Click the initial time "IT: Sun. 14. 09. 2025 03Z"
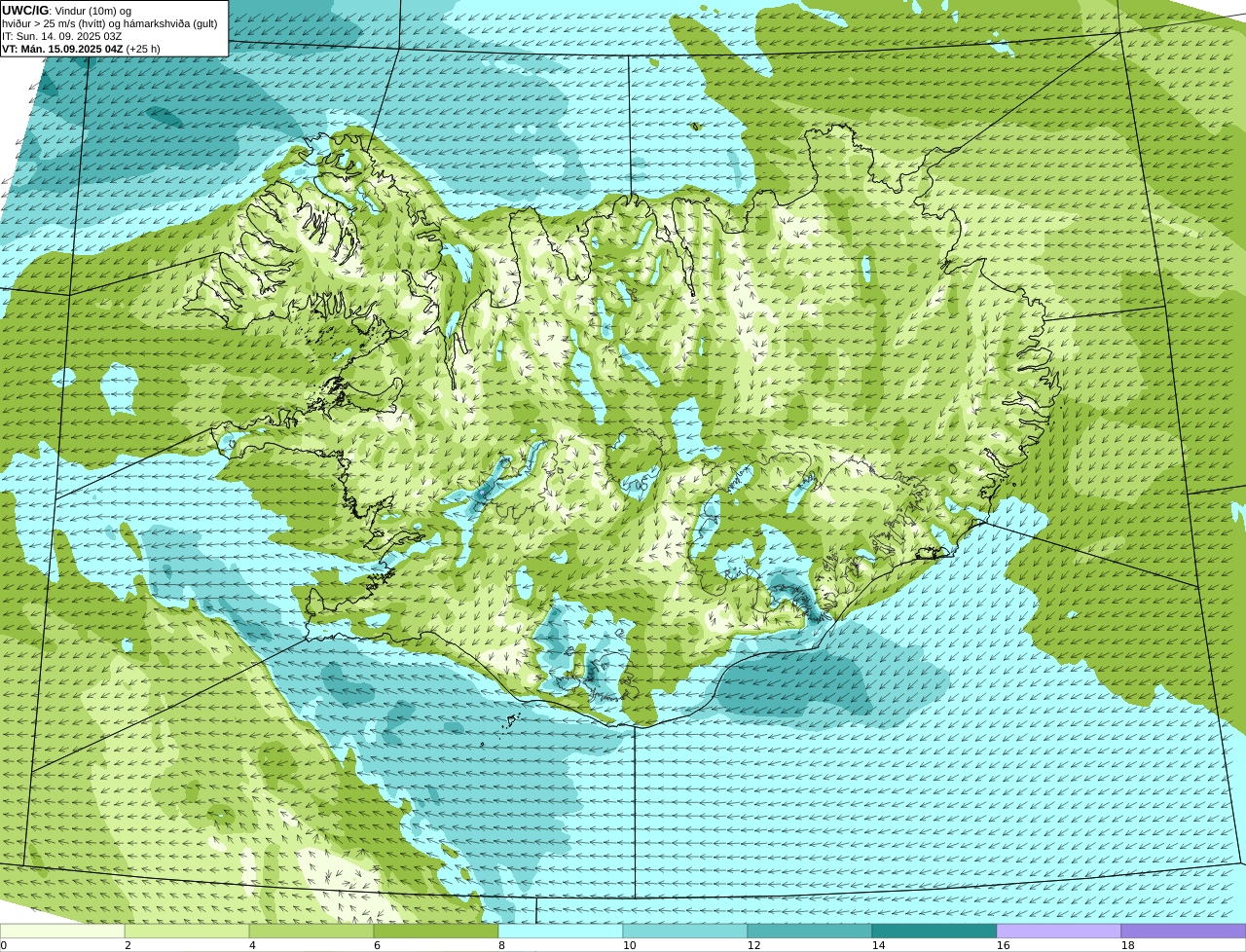1246x952 pixels. [x=62, y=36]
